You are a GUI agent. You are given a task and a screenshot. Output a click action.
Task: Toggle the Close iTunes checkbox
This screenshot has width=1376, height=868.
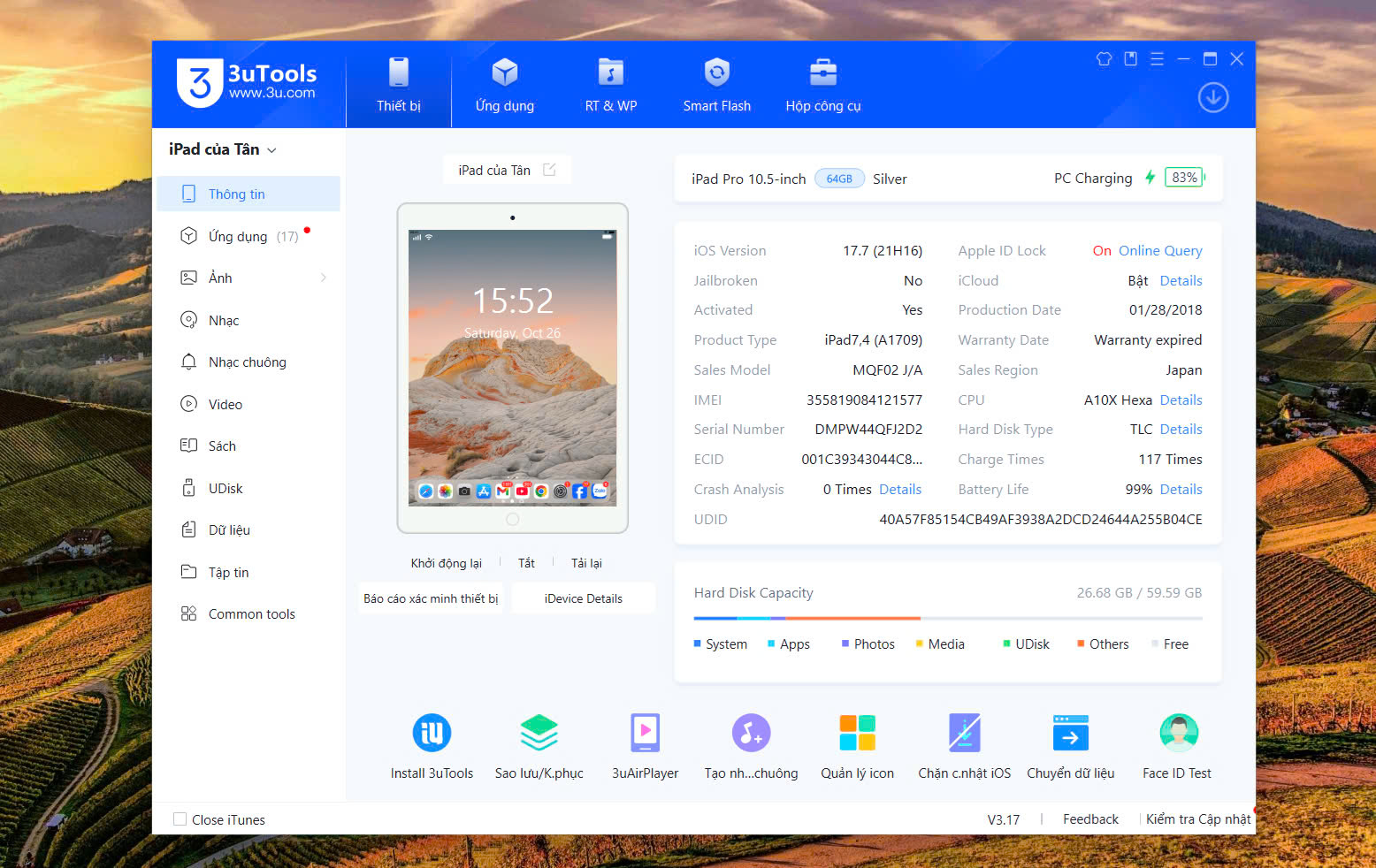[180, 819]
